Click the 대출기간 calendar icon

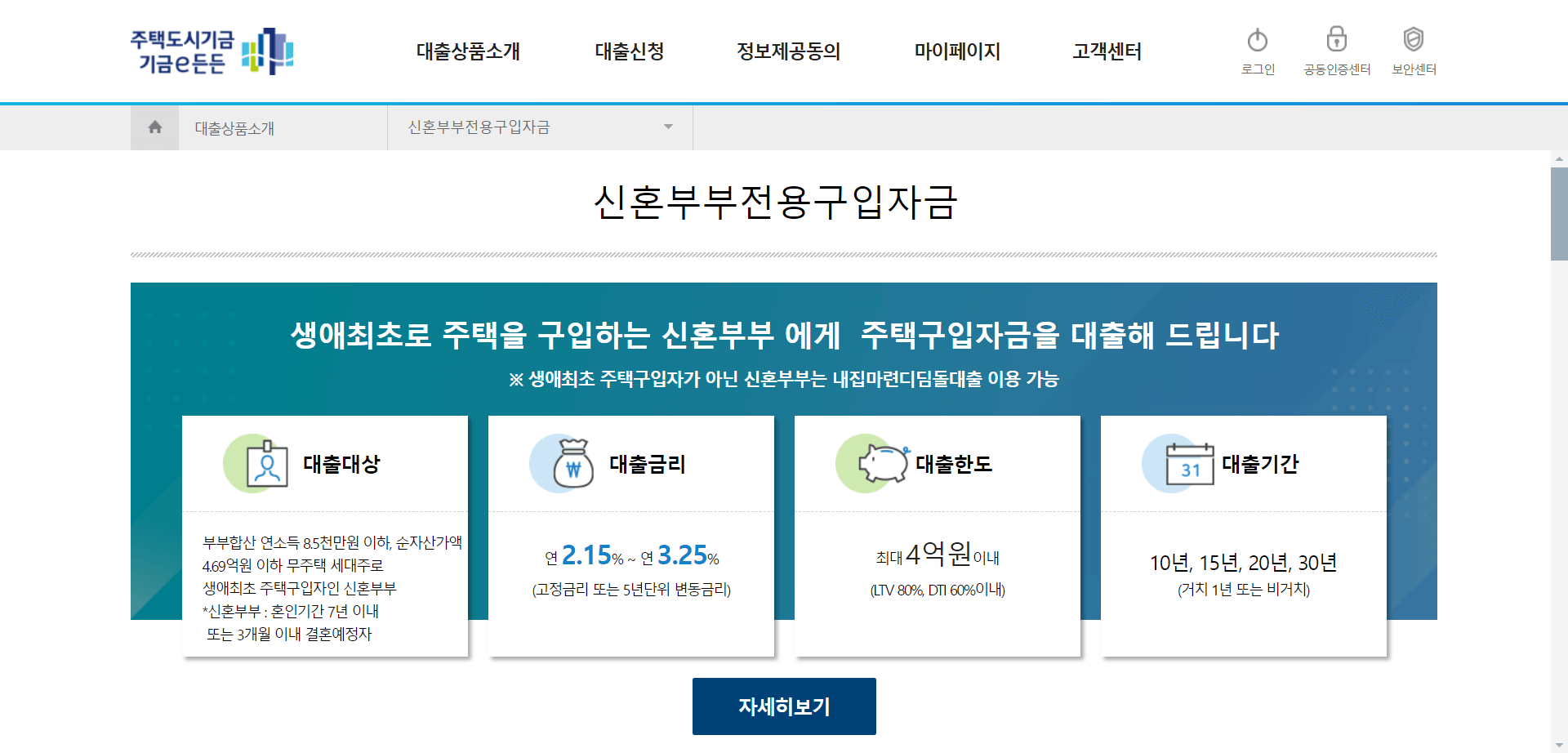click(1178, 463)
